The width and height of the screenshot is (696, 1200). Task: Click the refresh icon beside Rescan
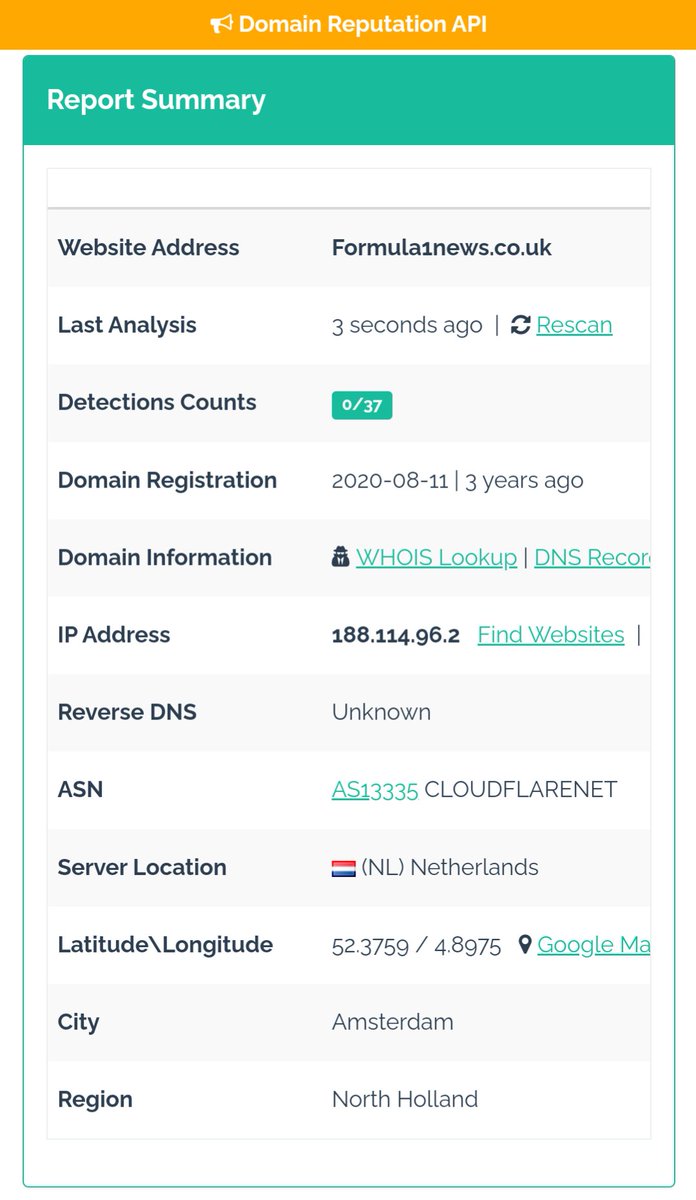click(520, 325)
